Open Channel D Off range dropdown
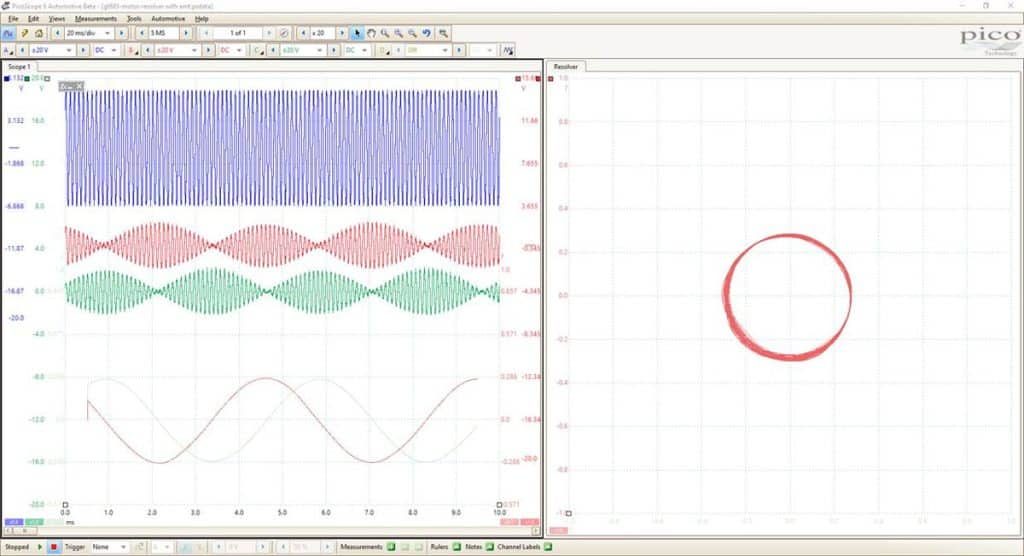The width and height of the screenshot is (1024, 556). click(428, 50)
